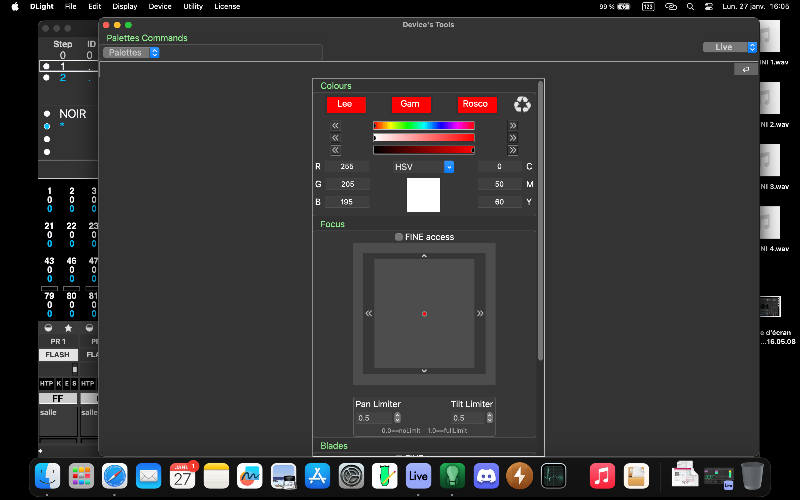Select the NOIR radio item

coord(46,114)
